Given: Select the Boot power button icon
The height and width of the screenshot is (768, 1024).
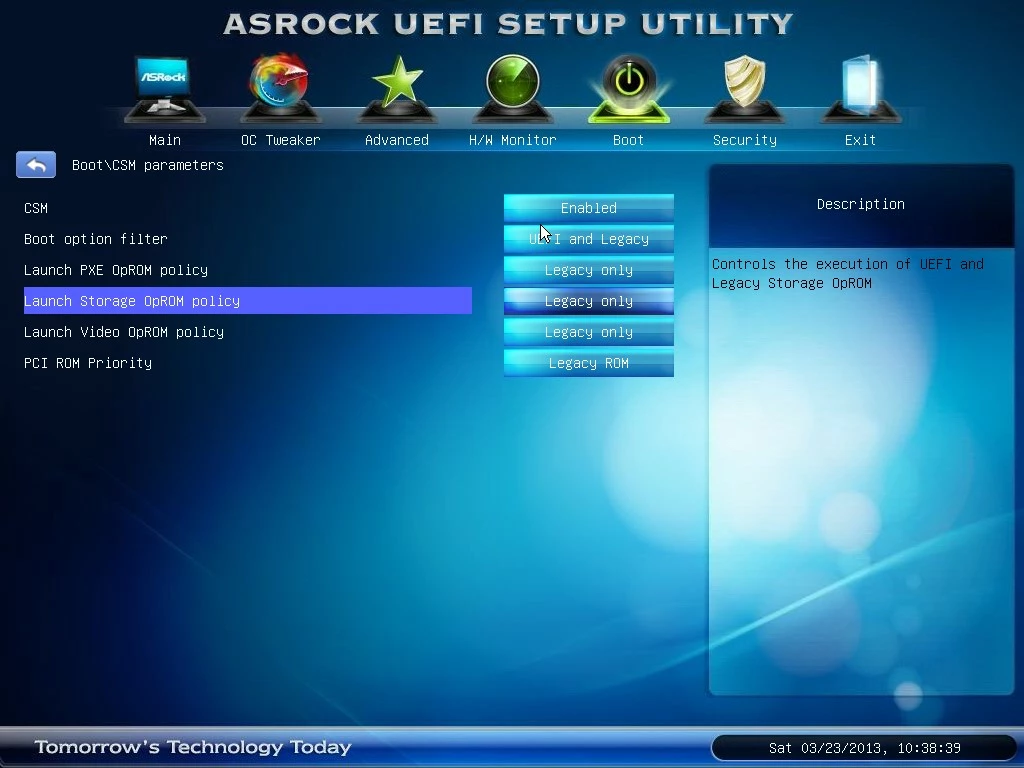Looking at the screenshot, I should (629, 88).
